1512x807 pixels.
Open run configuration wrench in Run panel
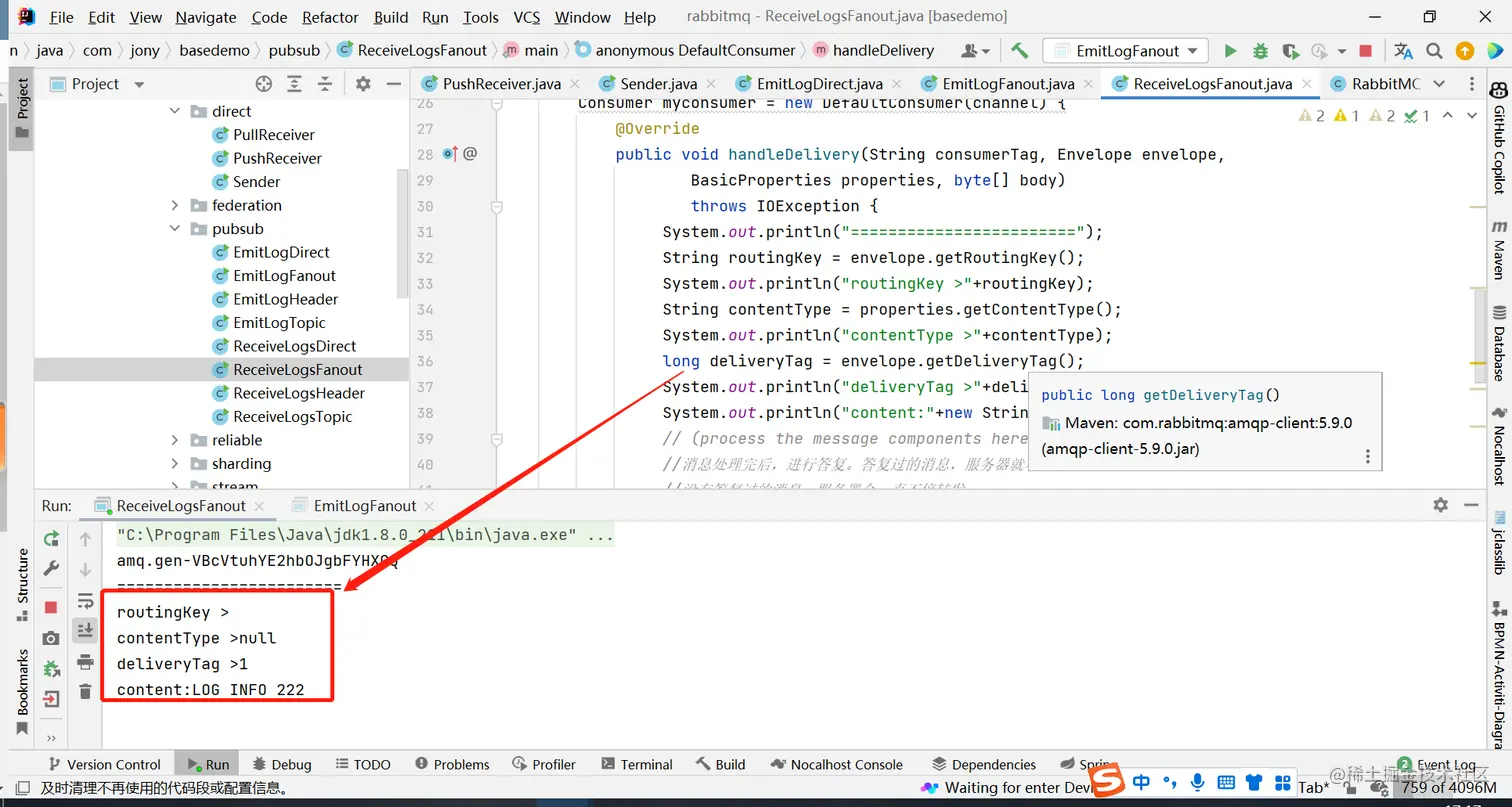pos(51,568)
